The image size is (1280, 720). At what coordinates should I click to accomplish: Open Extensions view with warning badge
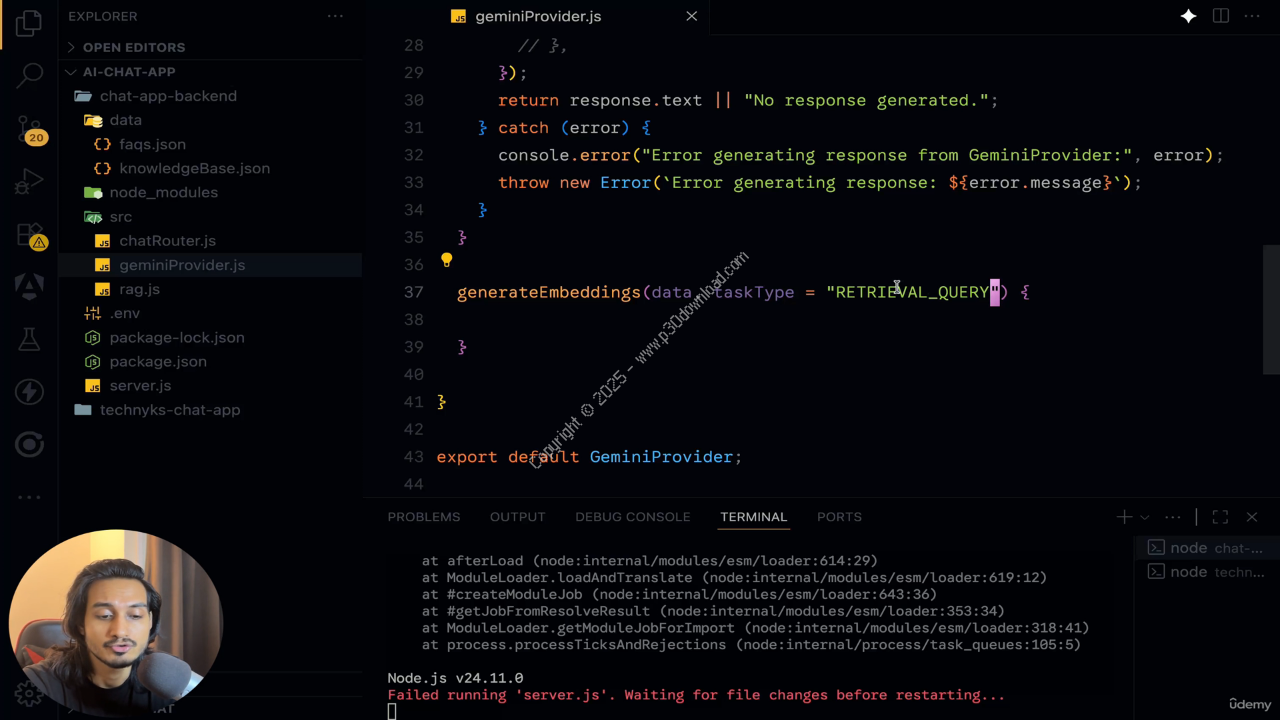click(30, 236)
